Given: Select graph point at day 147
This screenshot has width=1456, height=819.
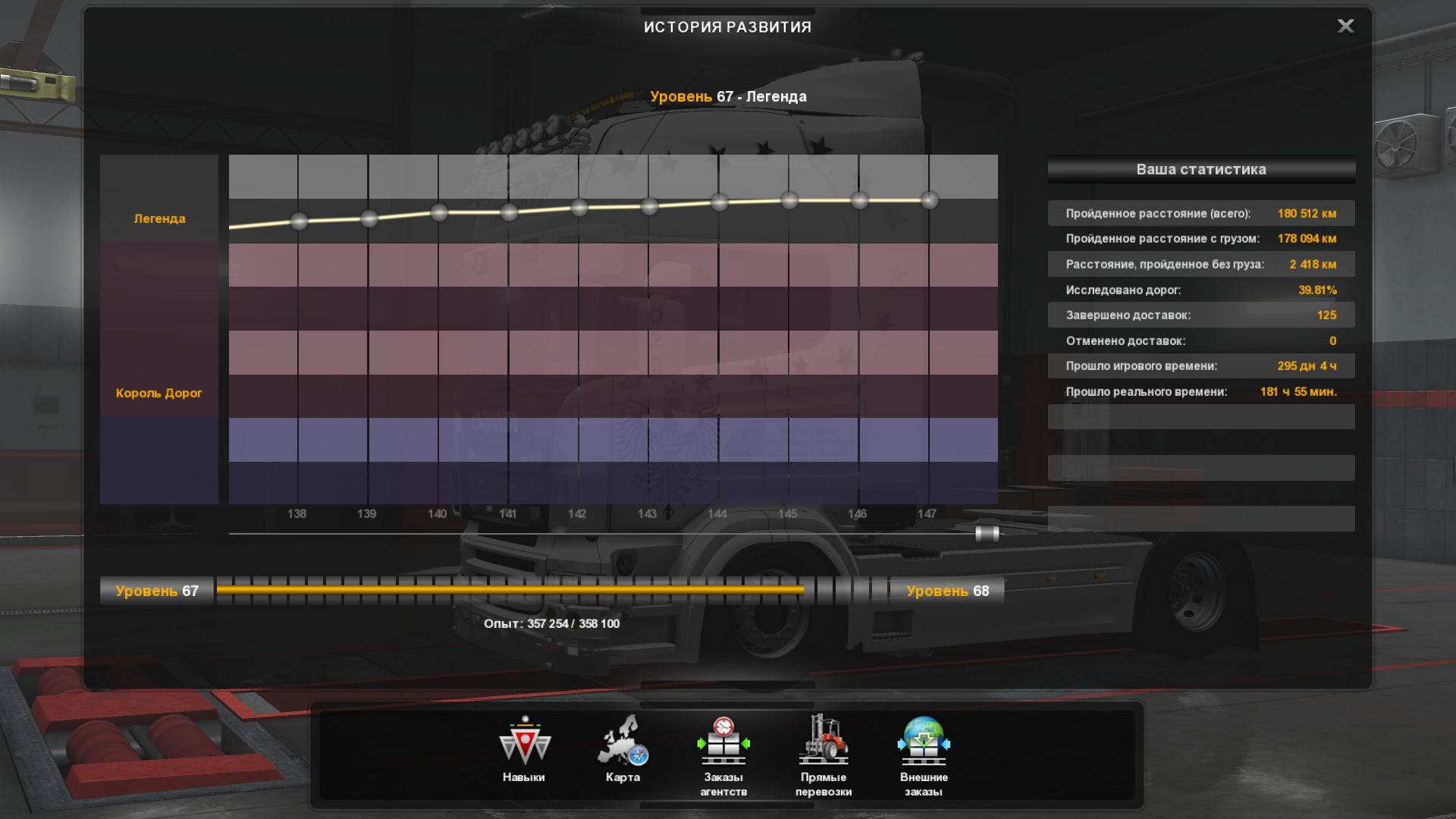Looking at the screenshot, I should click(930, 200).
